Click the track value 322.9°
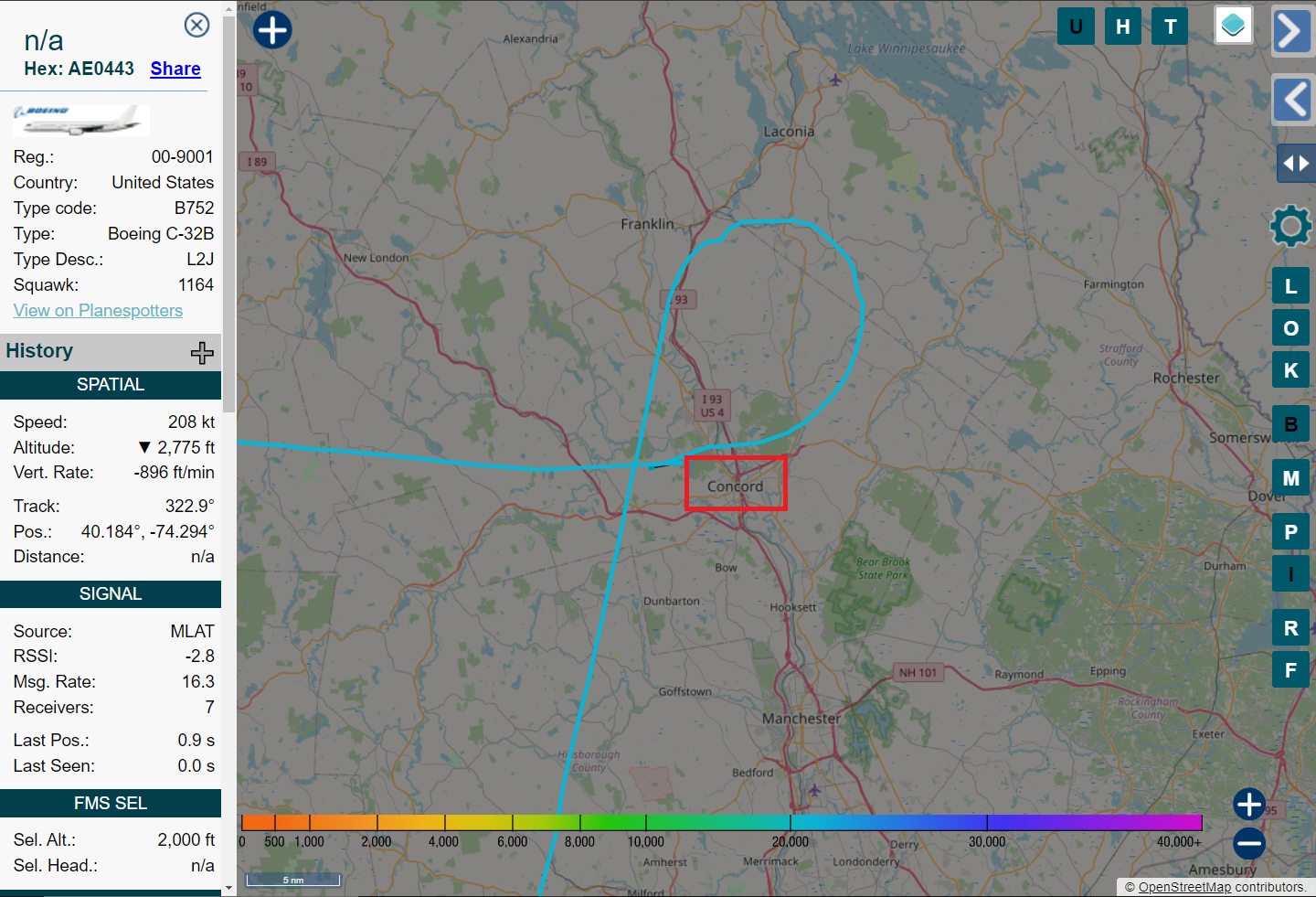Screen dimensions: 1316x897 pyautogui.click(x=191, y=507)
